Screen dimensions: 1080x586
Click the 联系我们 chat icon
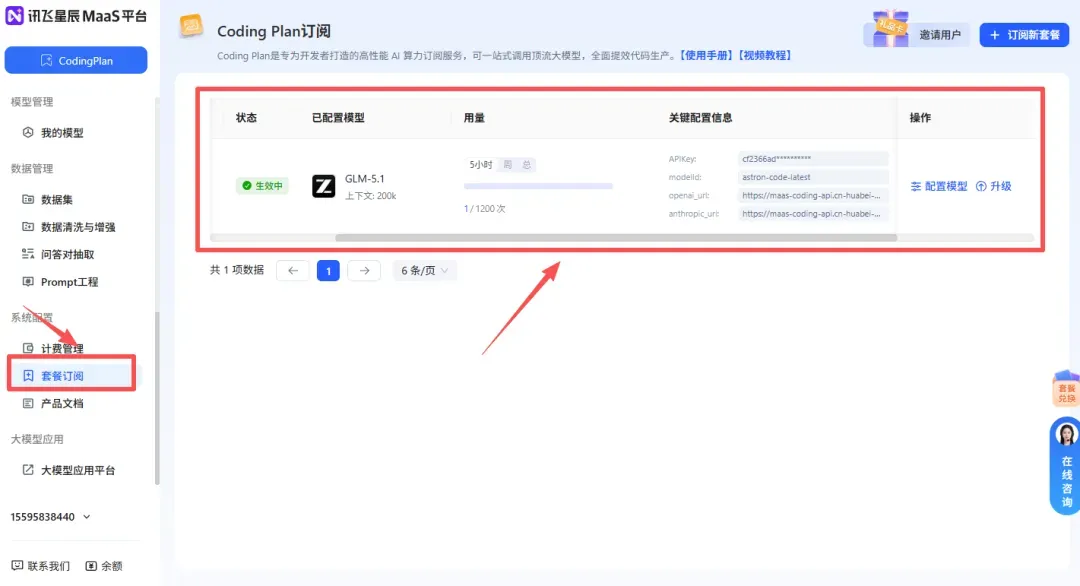[x=17, y=565]
